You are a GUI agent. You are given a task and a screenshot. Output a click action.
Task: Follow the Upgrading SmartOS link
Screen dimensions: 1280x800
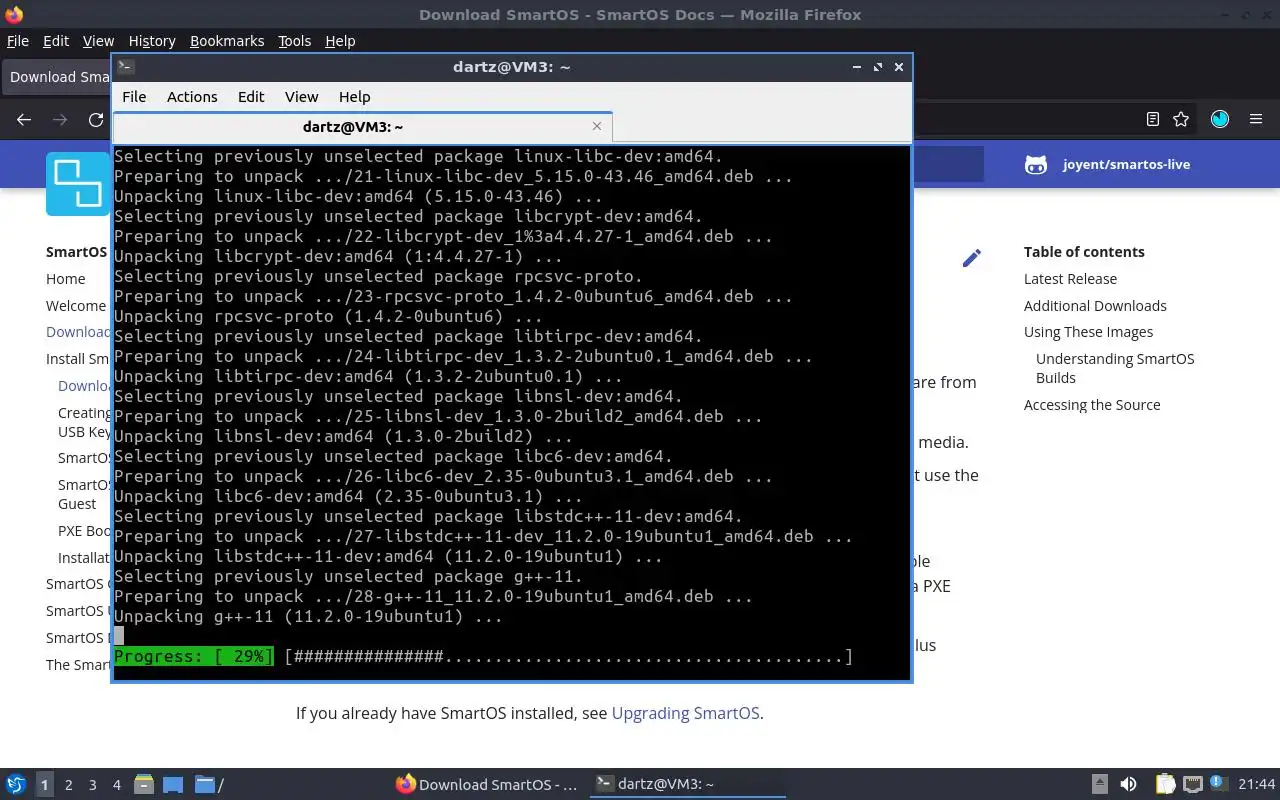point(685,713)
